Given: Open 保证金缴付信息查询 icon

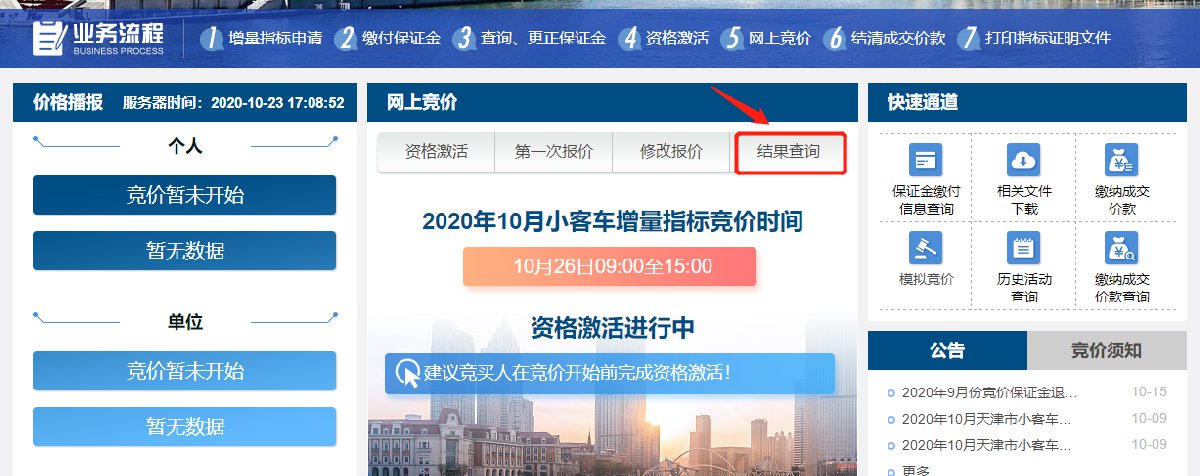Looking at the screenshot, I should pyautogui.click(x=925, y=160).
